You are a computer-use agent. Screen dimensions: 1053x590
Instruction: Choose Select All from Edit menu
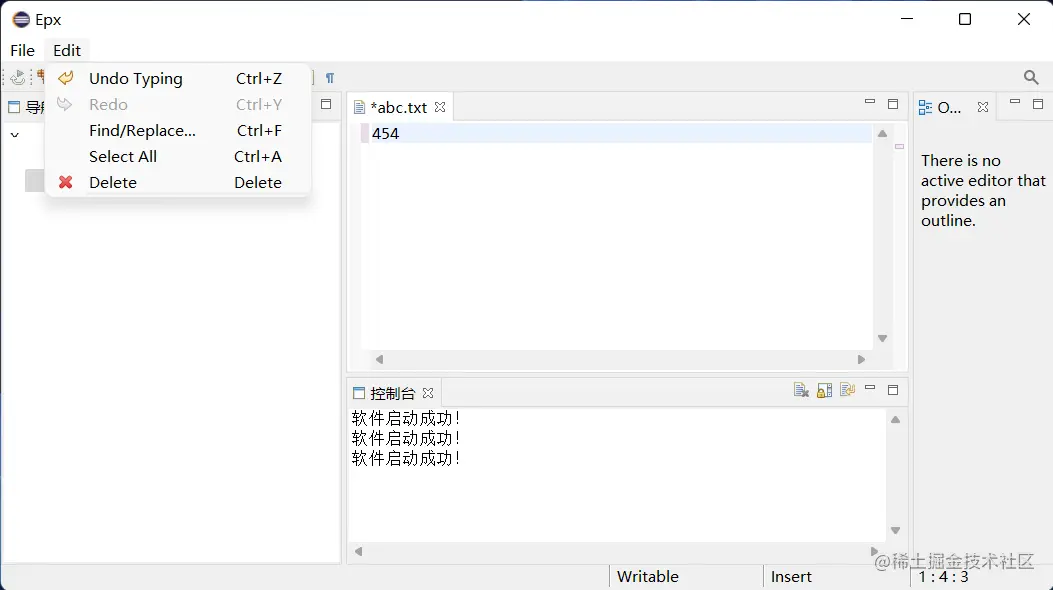click(x=178, y=156)
